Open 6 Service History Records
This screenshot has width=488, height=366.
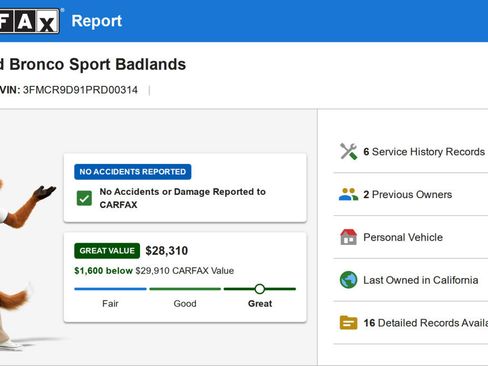pos(424,152)
